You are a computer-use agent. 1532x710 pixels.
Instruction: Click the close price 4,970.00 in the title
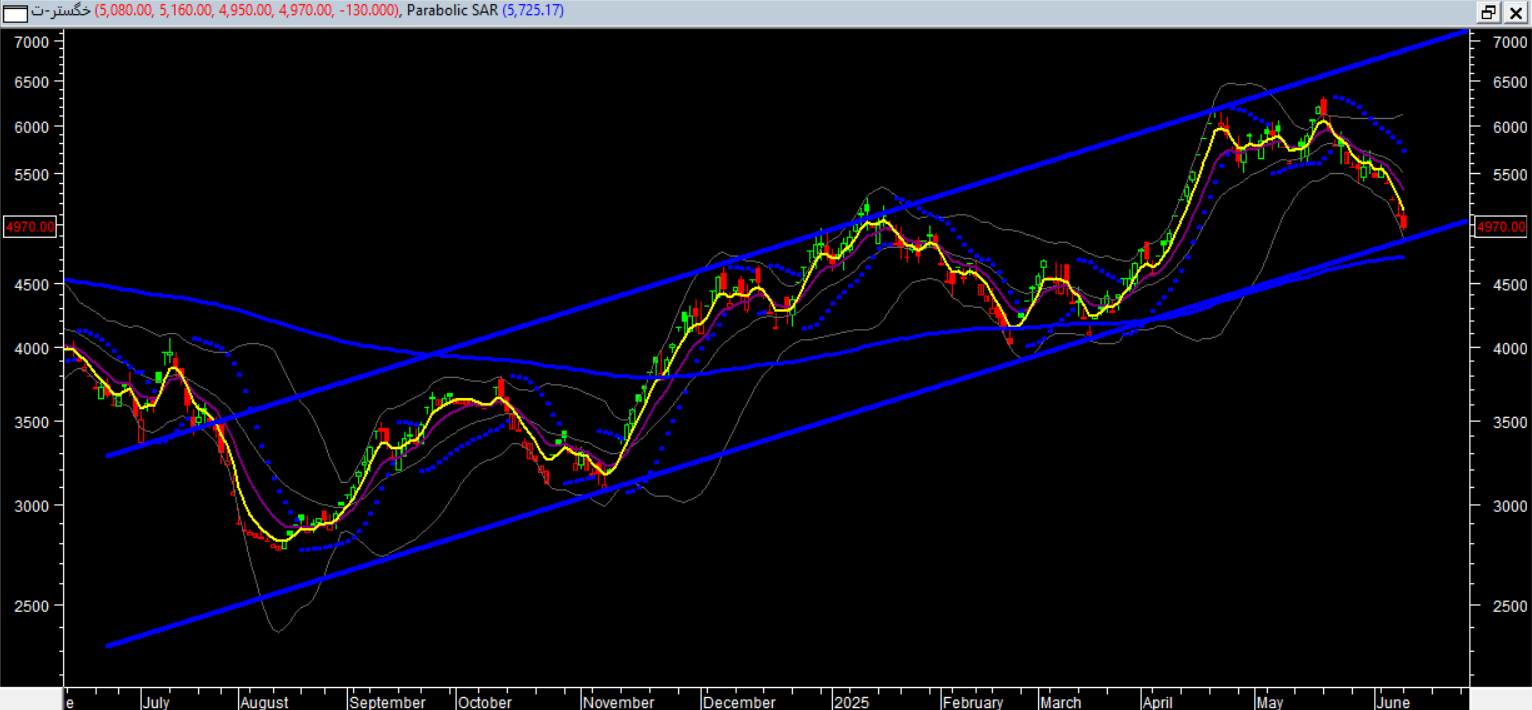click(x=304, y=10)
